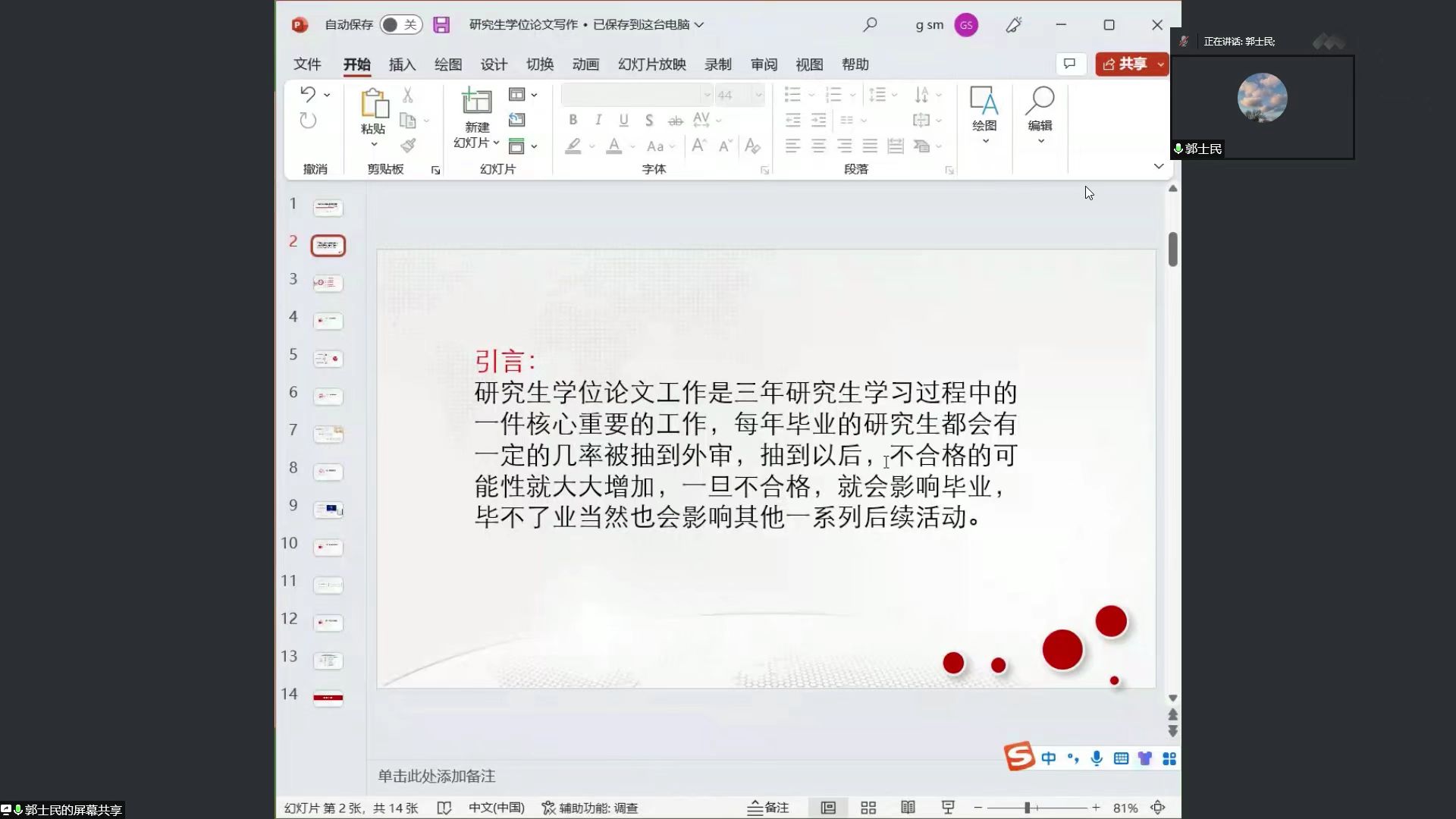Click the Undo arrow icon

click(x=308, y=95)
